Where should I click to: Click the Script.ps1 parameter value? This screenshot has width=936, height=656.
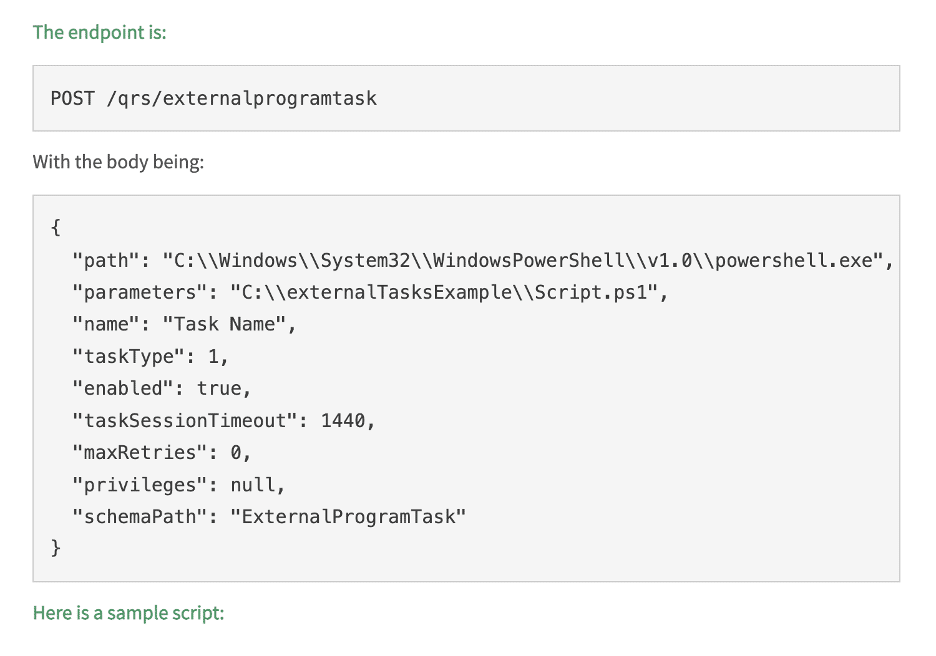point(444,292)
